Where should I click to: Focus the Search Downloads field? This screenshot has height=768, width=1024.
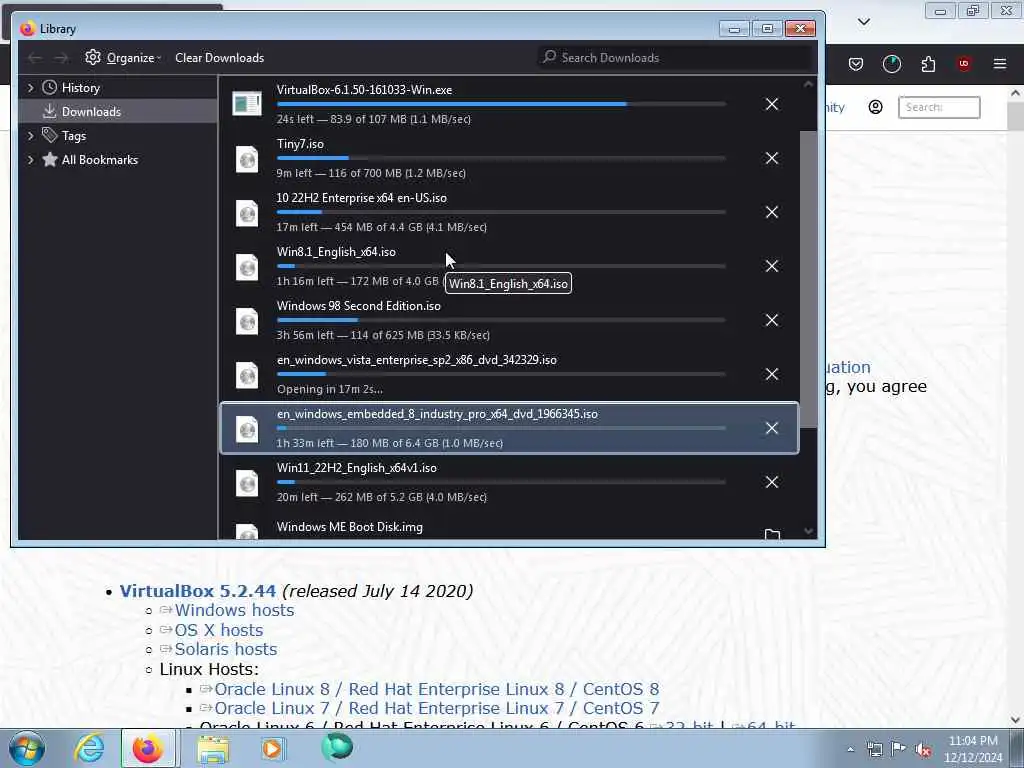[x=675, y=58]
